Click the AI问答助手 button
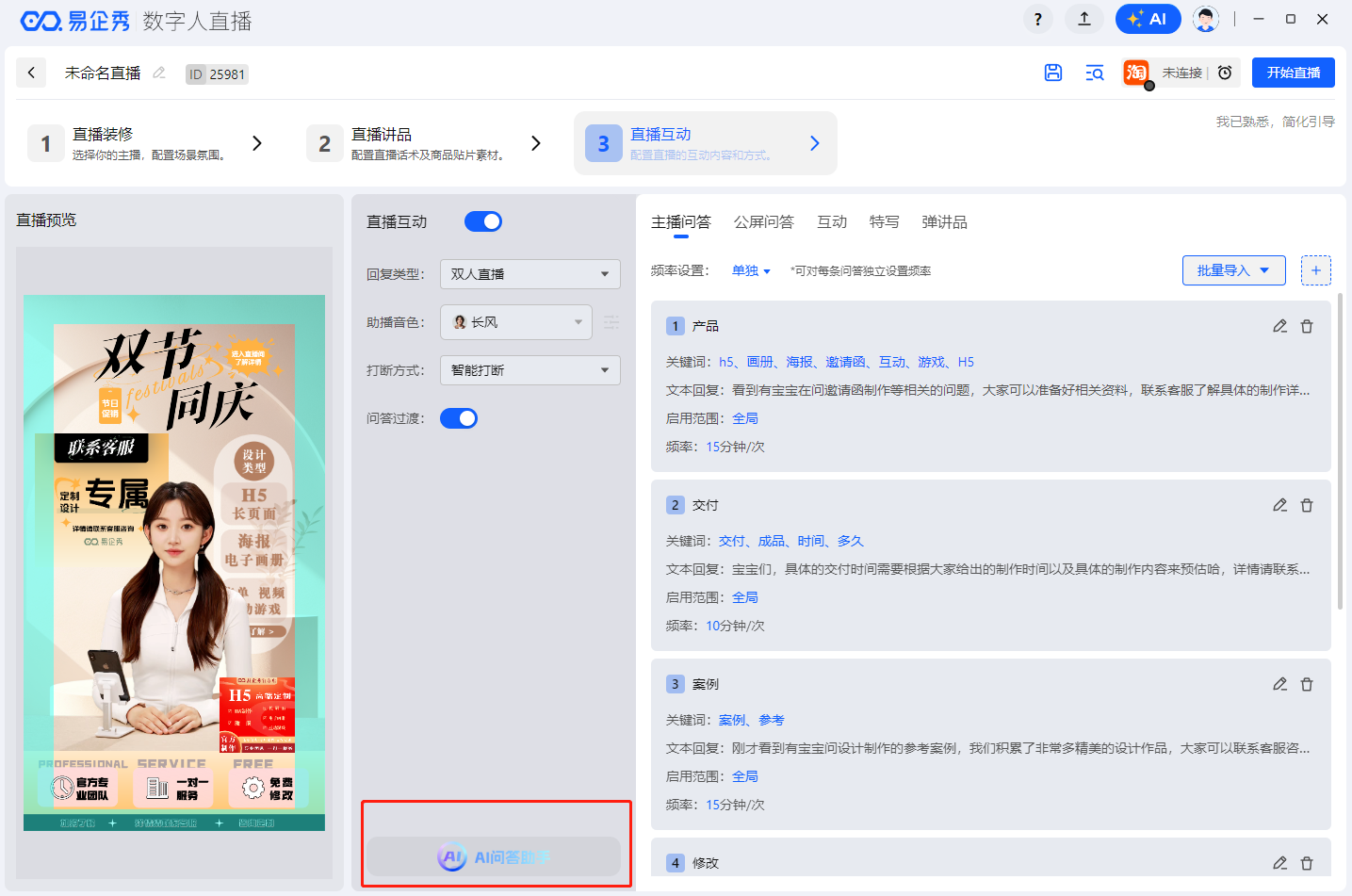 [494, 857]
